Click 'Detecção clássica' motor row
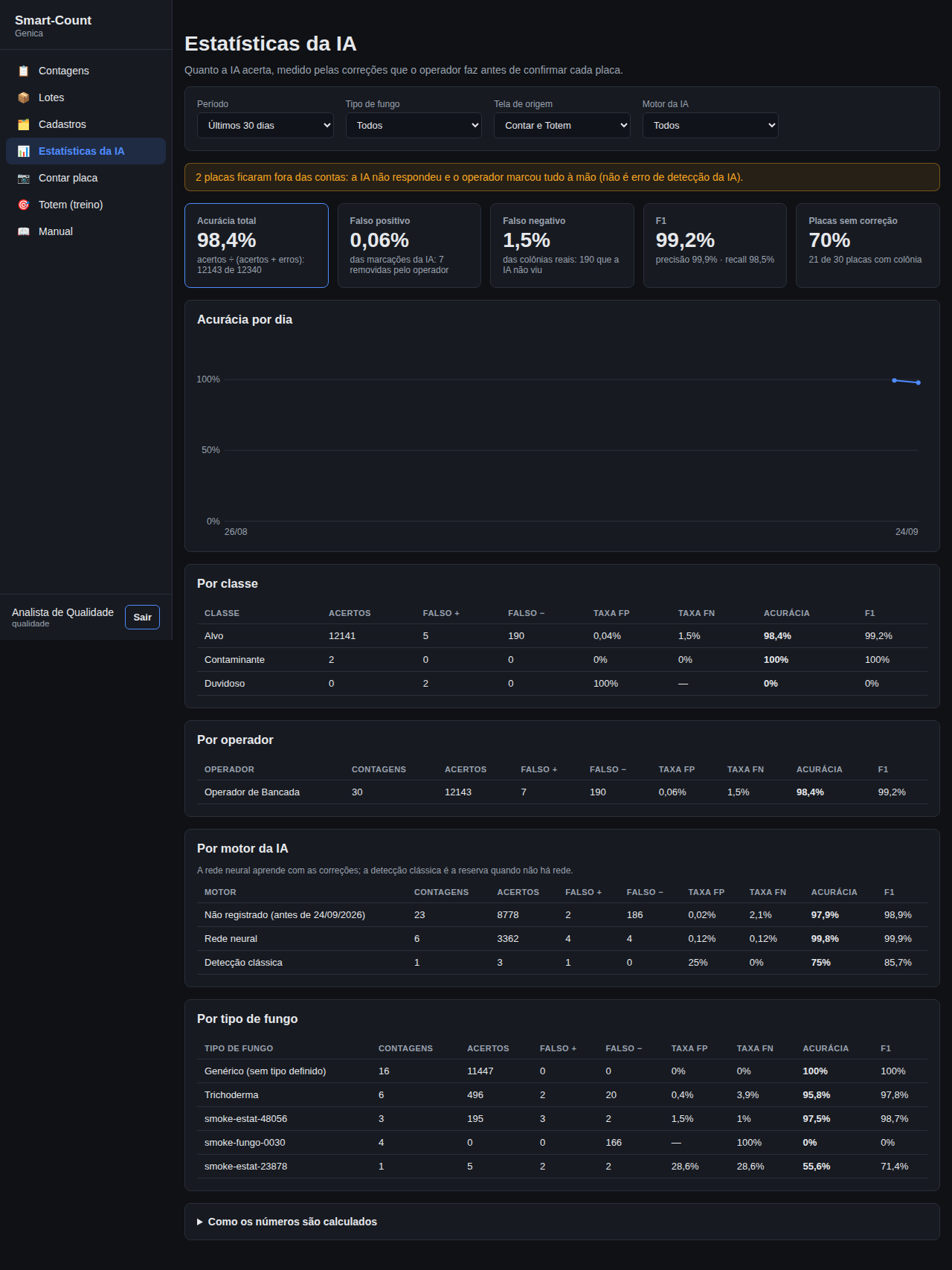 (x=562, y=963)
